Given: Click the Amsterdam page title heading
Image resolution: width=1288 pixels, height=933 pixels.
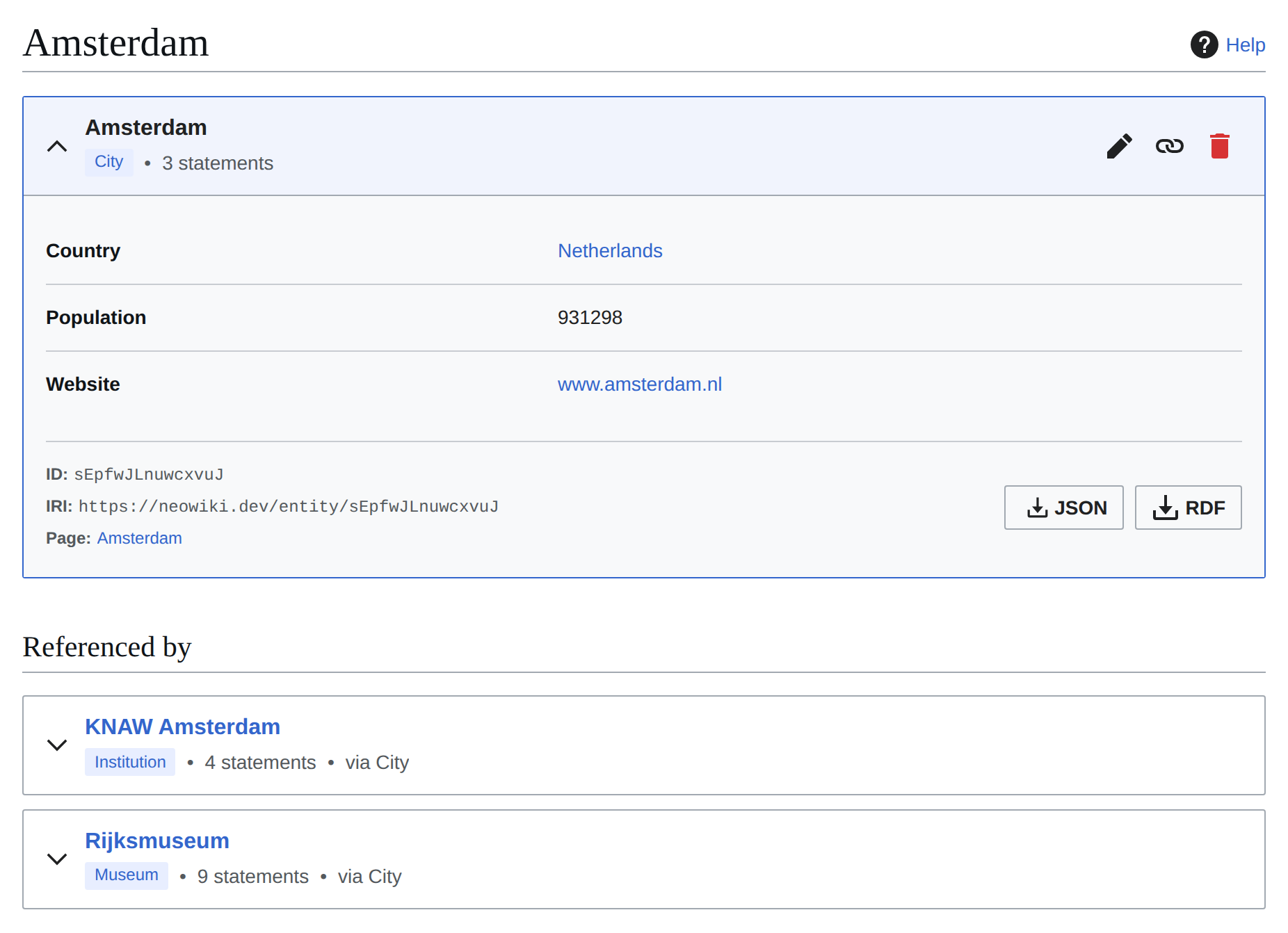Looking at the screenshot, I should (x=115, y=43).
